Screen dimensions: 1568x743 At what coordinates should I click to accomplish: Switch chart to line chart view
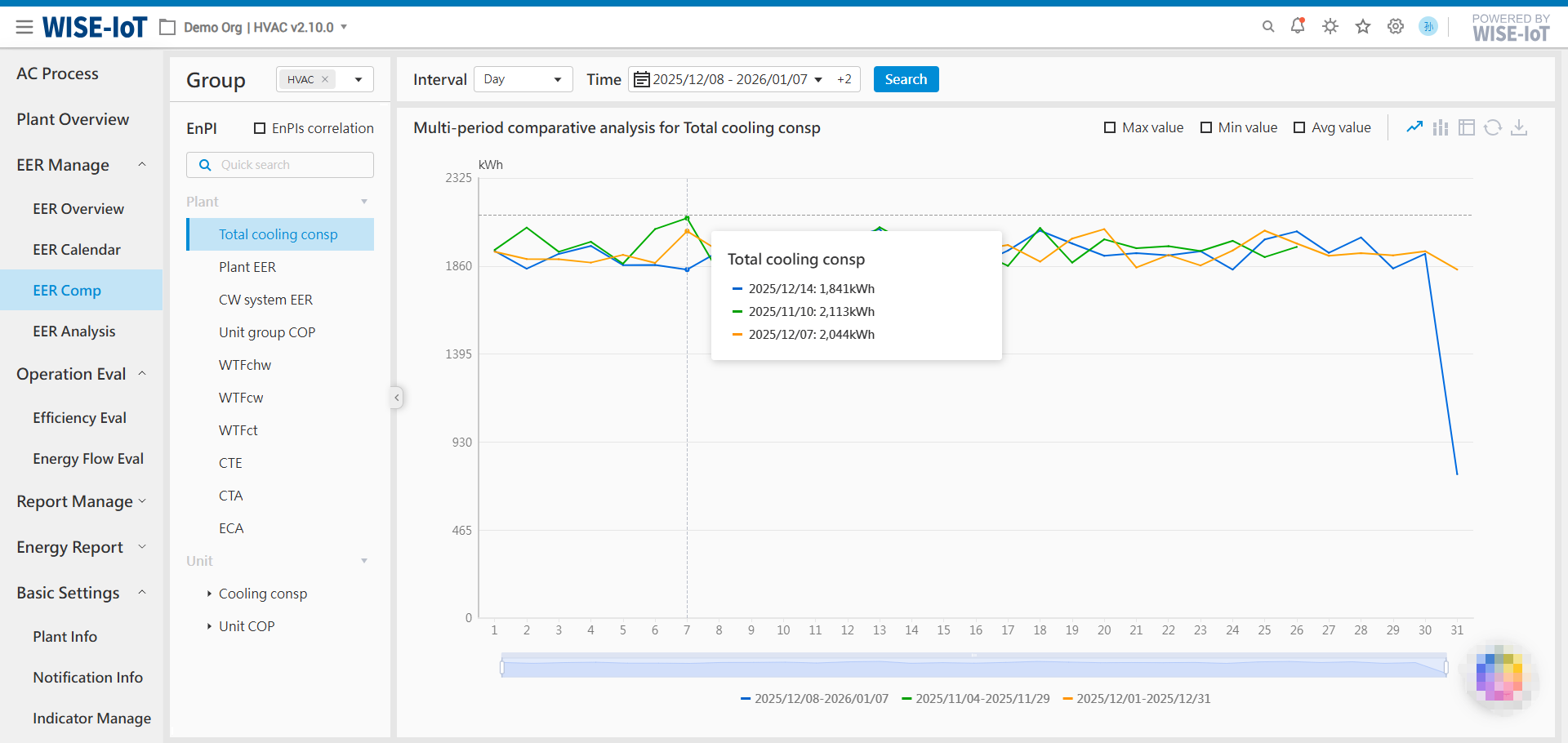(1414, 127)
